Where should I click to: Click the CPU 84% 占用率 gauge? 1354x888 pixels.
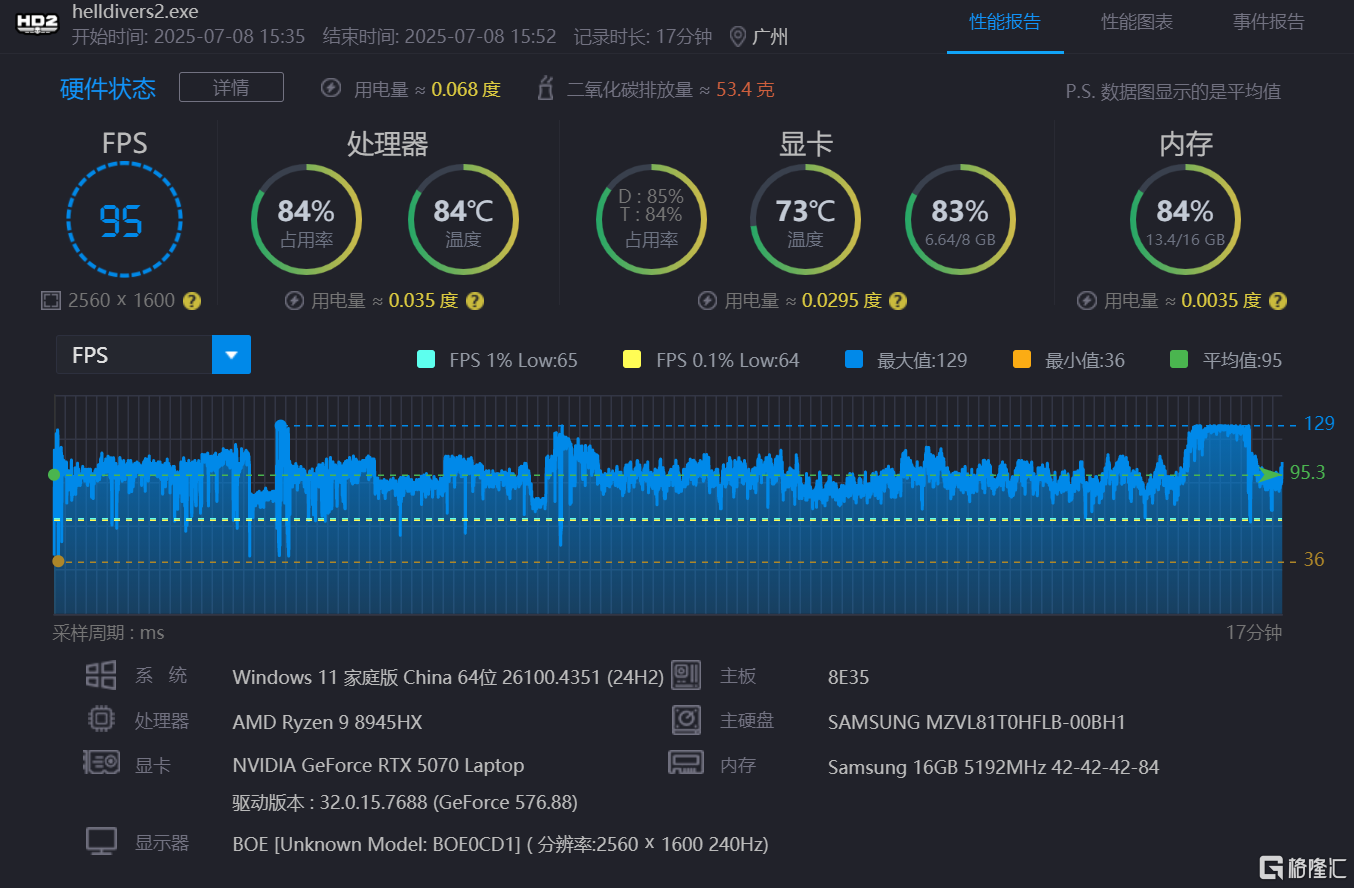[306, 219]
